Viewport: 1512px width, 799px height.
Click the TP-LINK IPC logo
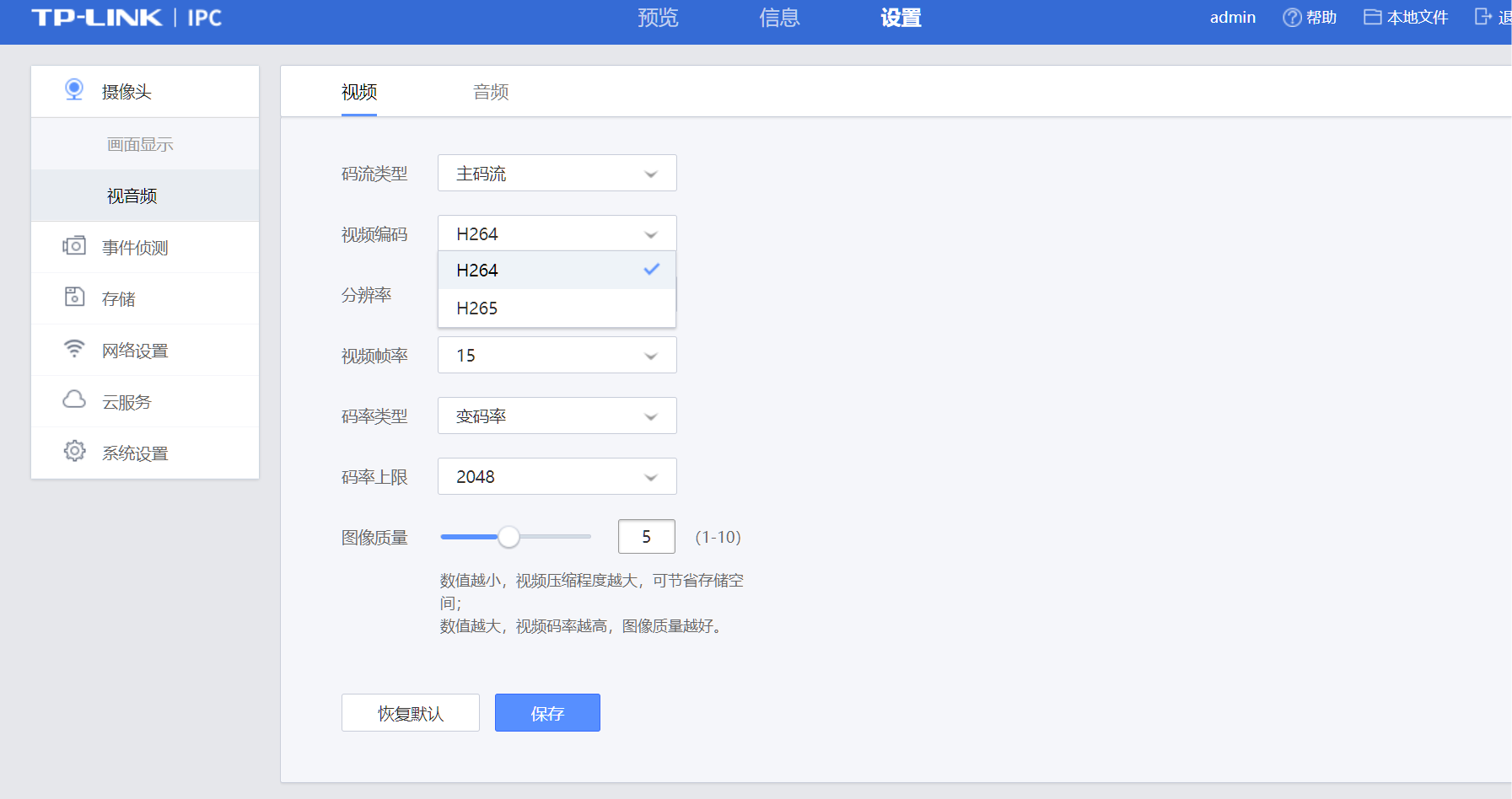pyautogui.click(x=126, y=18)
